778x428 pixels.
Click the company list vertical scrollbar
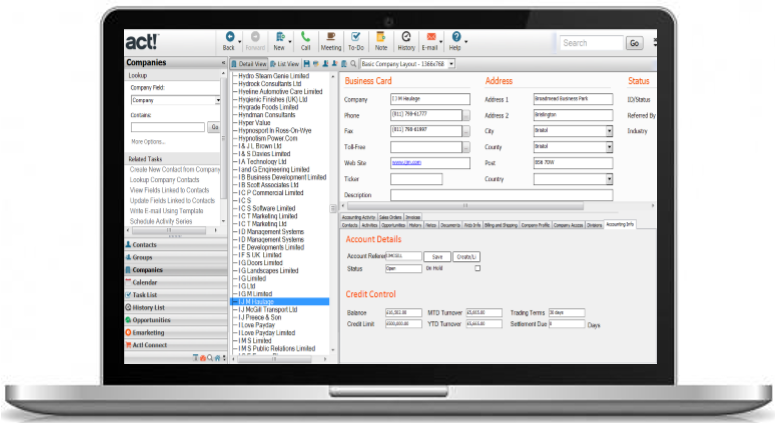(333, 208)
